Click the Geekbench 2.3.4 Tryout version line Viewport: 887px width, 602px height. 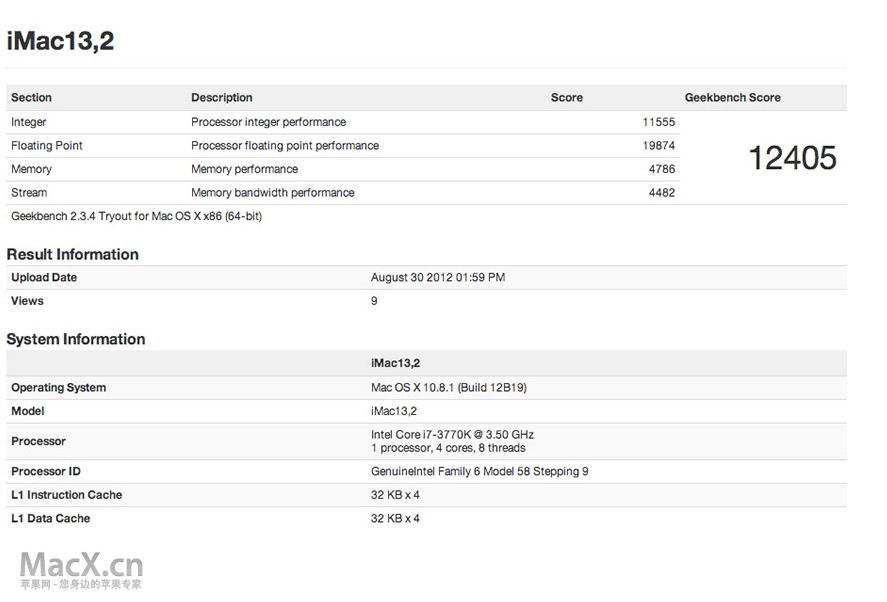point(136,216)
